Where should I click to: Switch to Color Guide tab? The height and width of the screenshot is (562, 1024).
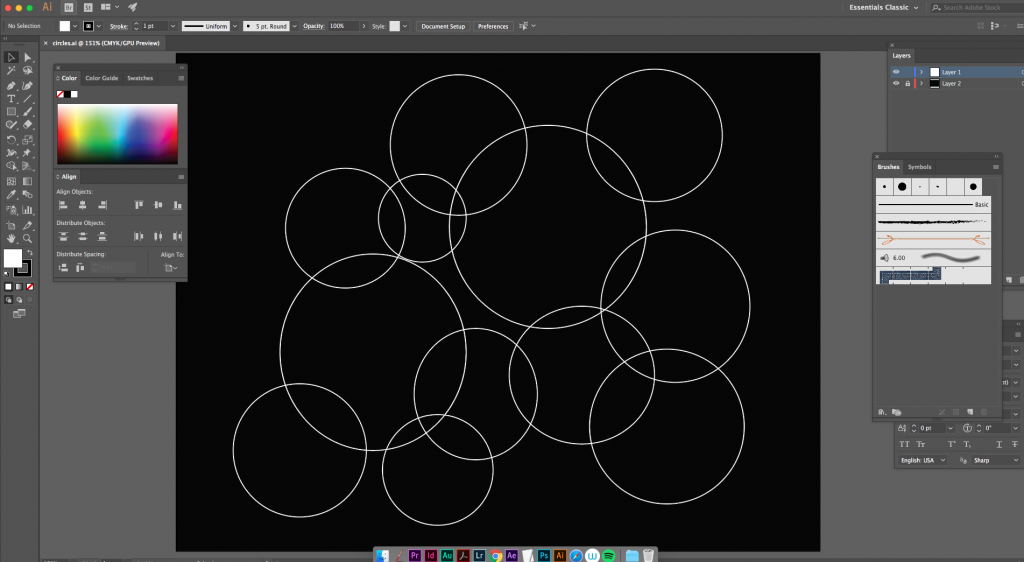tap(102, 78)
